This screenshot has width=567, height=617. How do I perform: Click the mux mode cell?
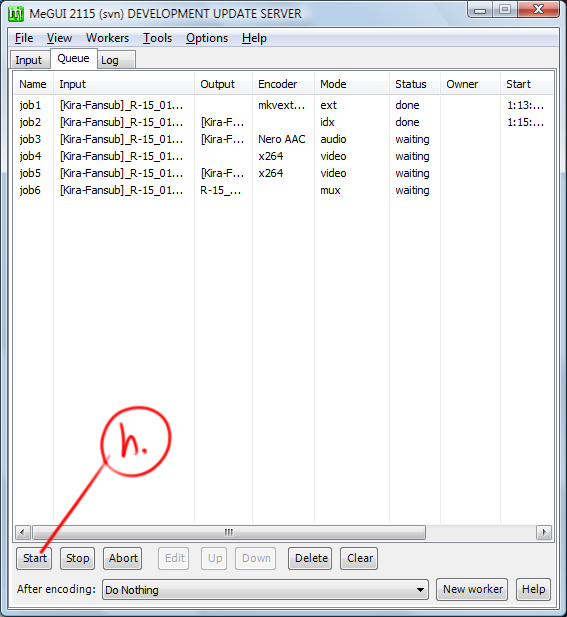click(330, 190)
